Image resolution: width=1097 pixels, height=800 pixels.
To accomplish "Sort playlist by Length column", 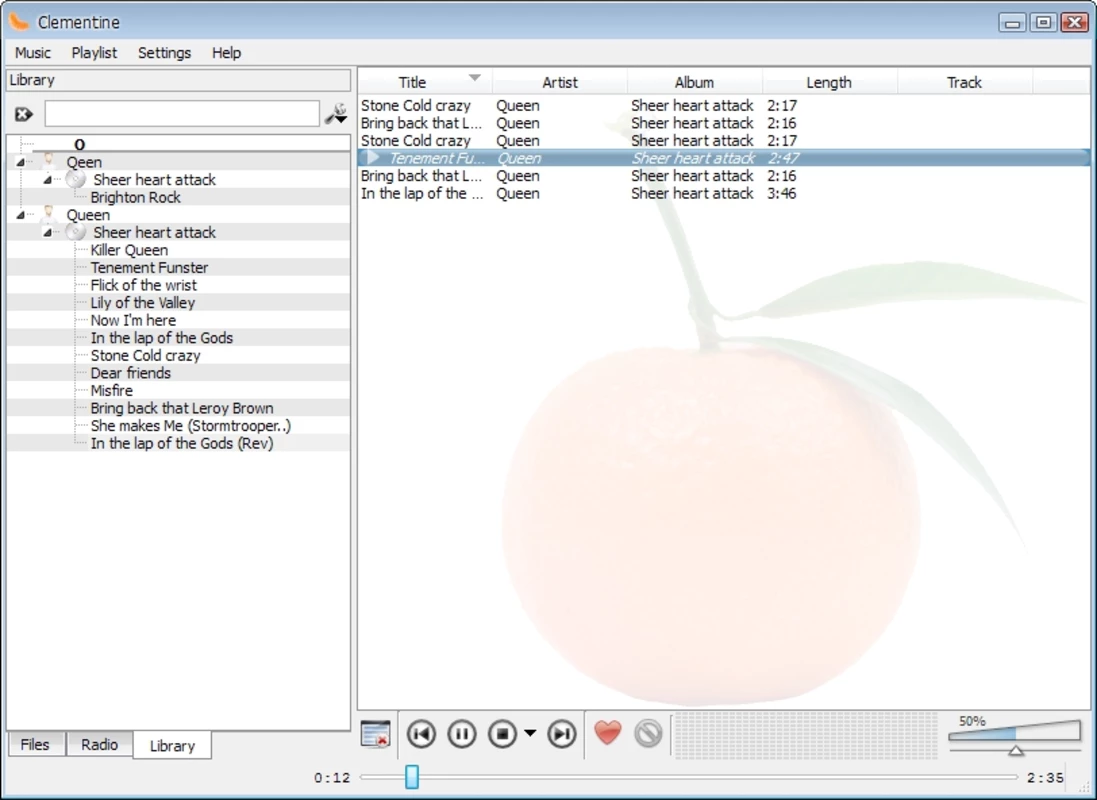I will pyautogui.click(x=829, y=82).
